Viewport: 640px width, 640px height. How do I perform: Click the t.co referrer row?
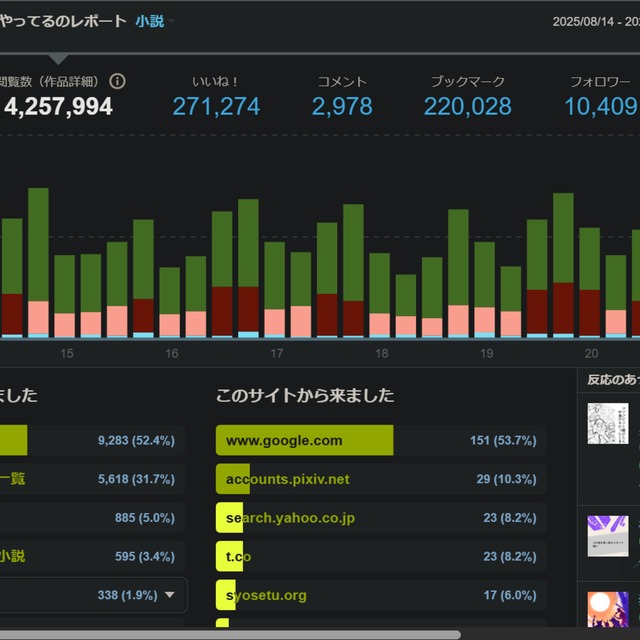[380, 557]
